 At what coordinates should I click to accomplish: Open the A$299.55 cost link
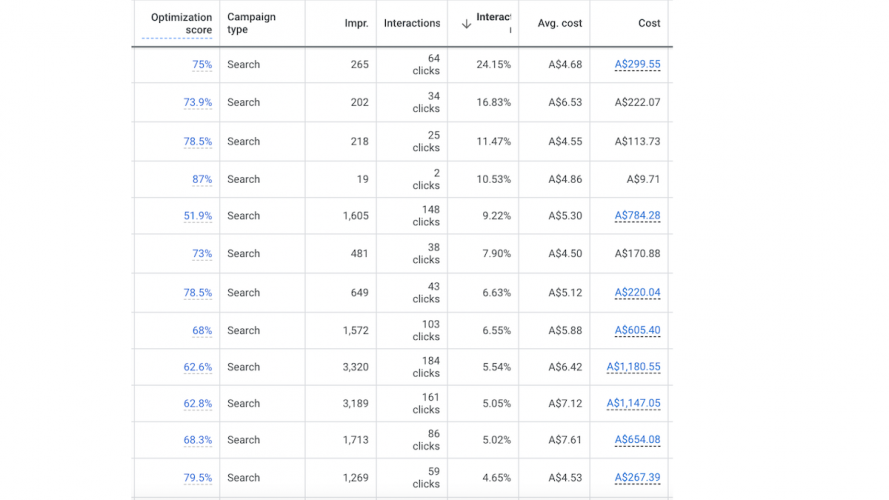point(637,65)
